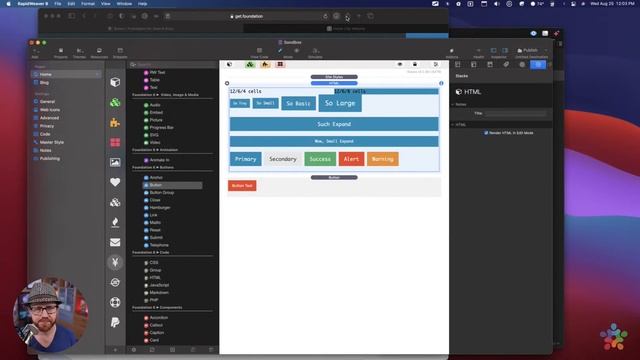Collapse the Notes section in inspector
640x360 pixels.
pyautogui.click(x=453, y=104)
